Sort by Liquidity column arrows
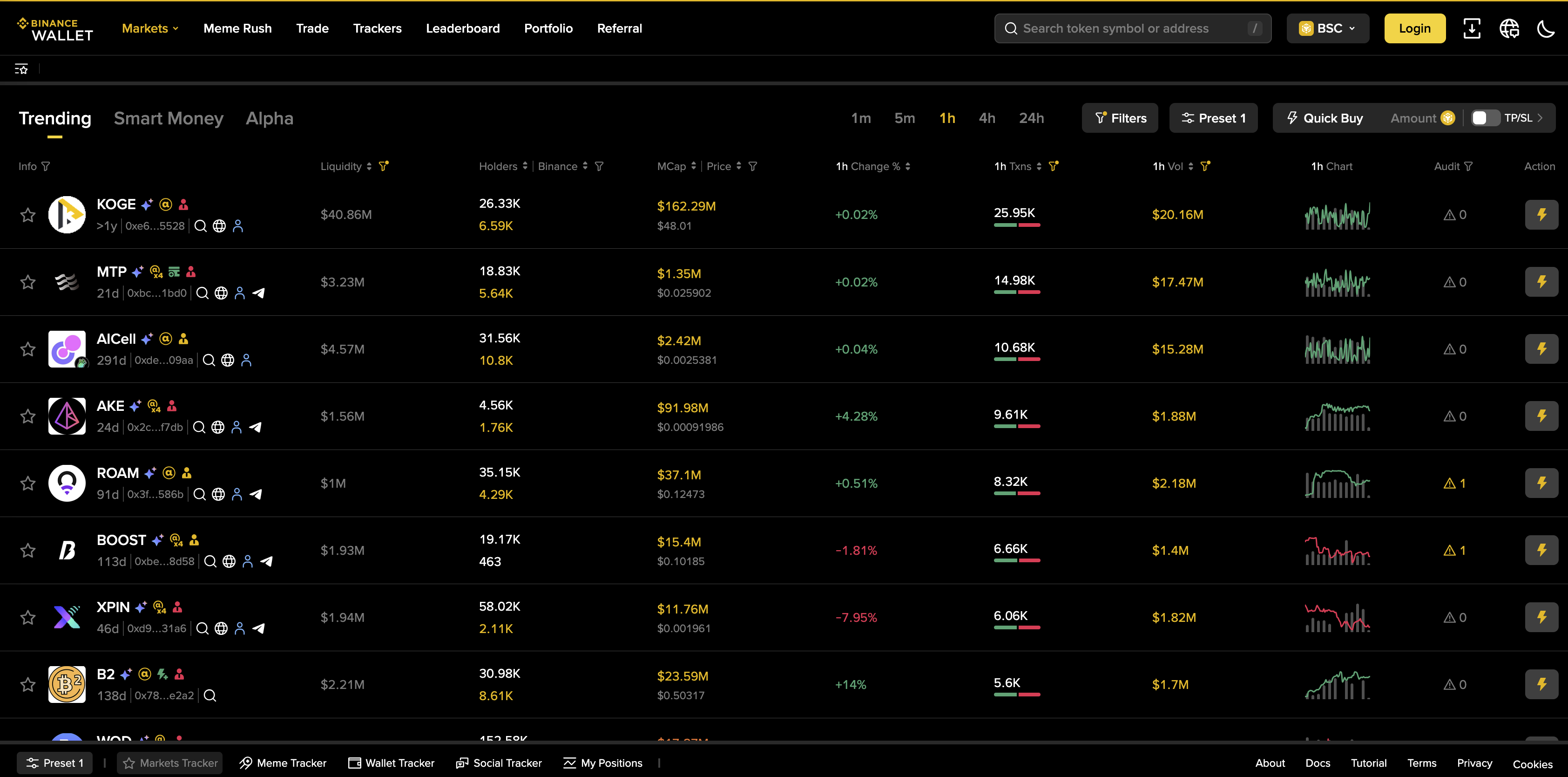This screenshot has width=1568, height=777. click(369, 166)
